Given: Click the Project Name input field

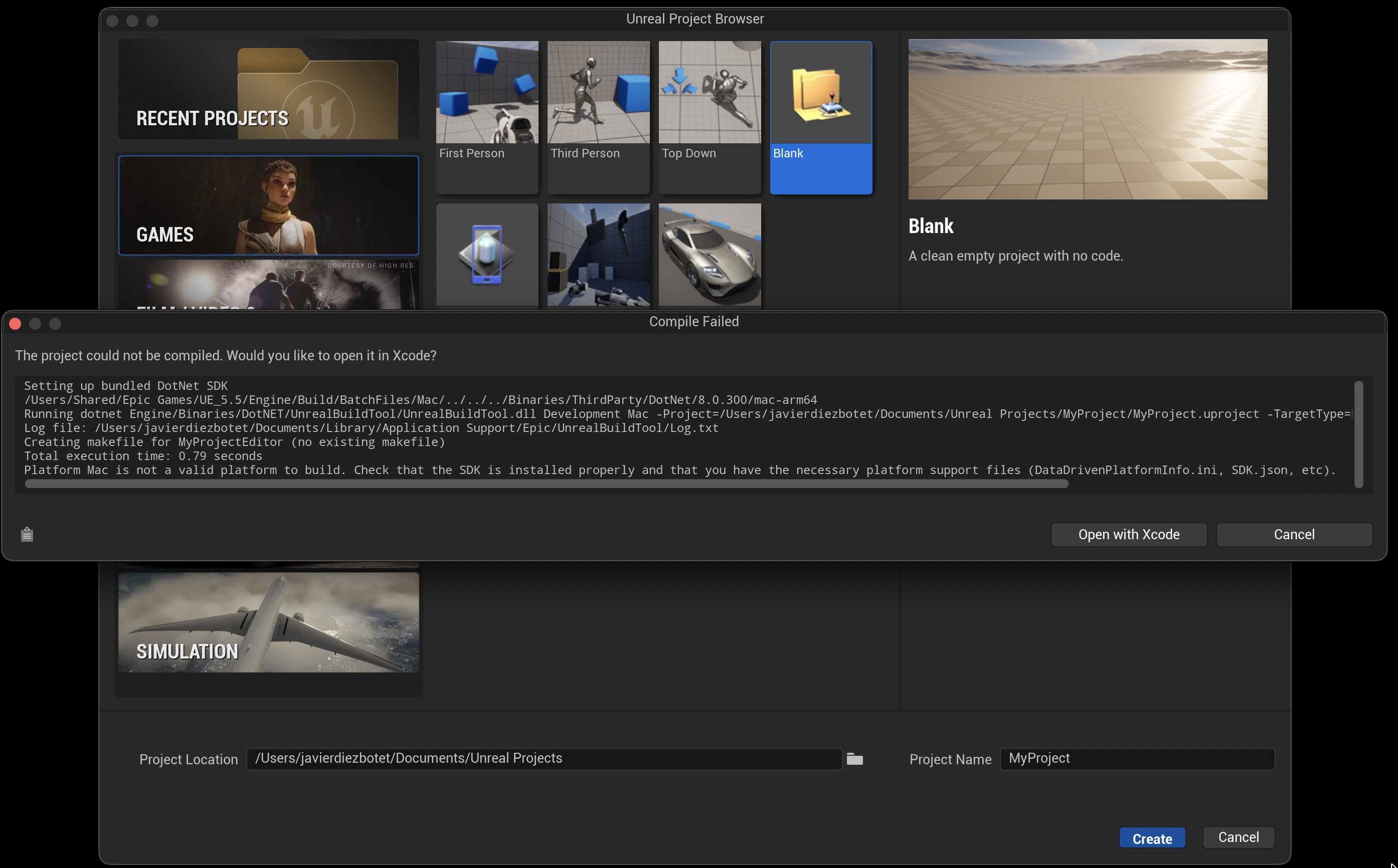Looking at the screenshot, I should click(x=1137, y=758).
